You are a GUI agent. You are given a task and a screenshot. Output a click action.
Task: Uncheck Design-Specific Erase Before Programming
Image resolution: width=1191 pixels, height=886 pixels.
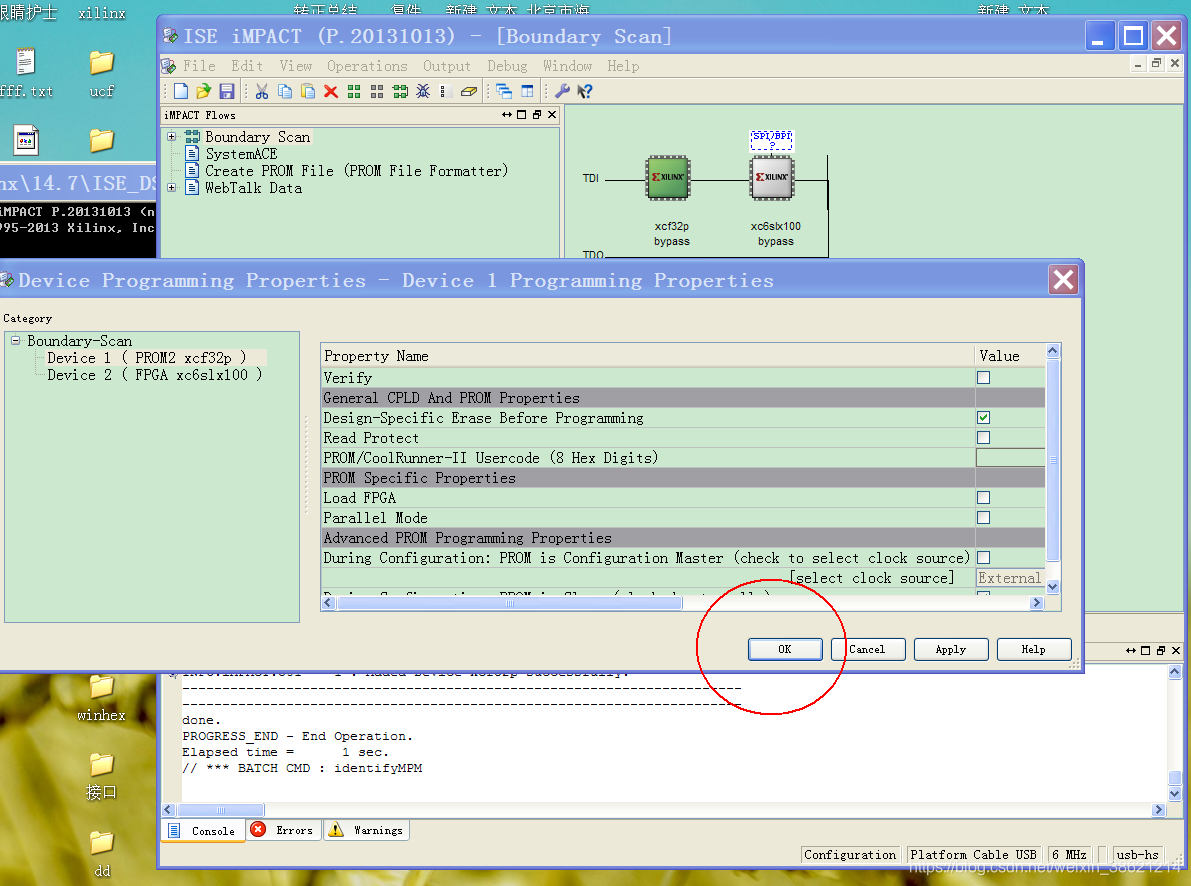click(x=984, y=418)
